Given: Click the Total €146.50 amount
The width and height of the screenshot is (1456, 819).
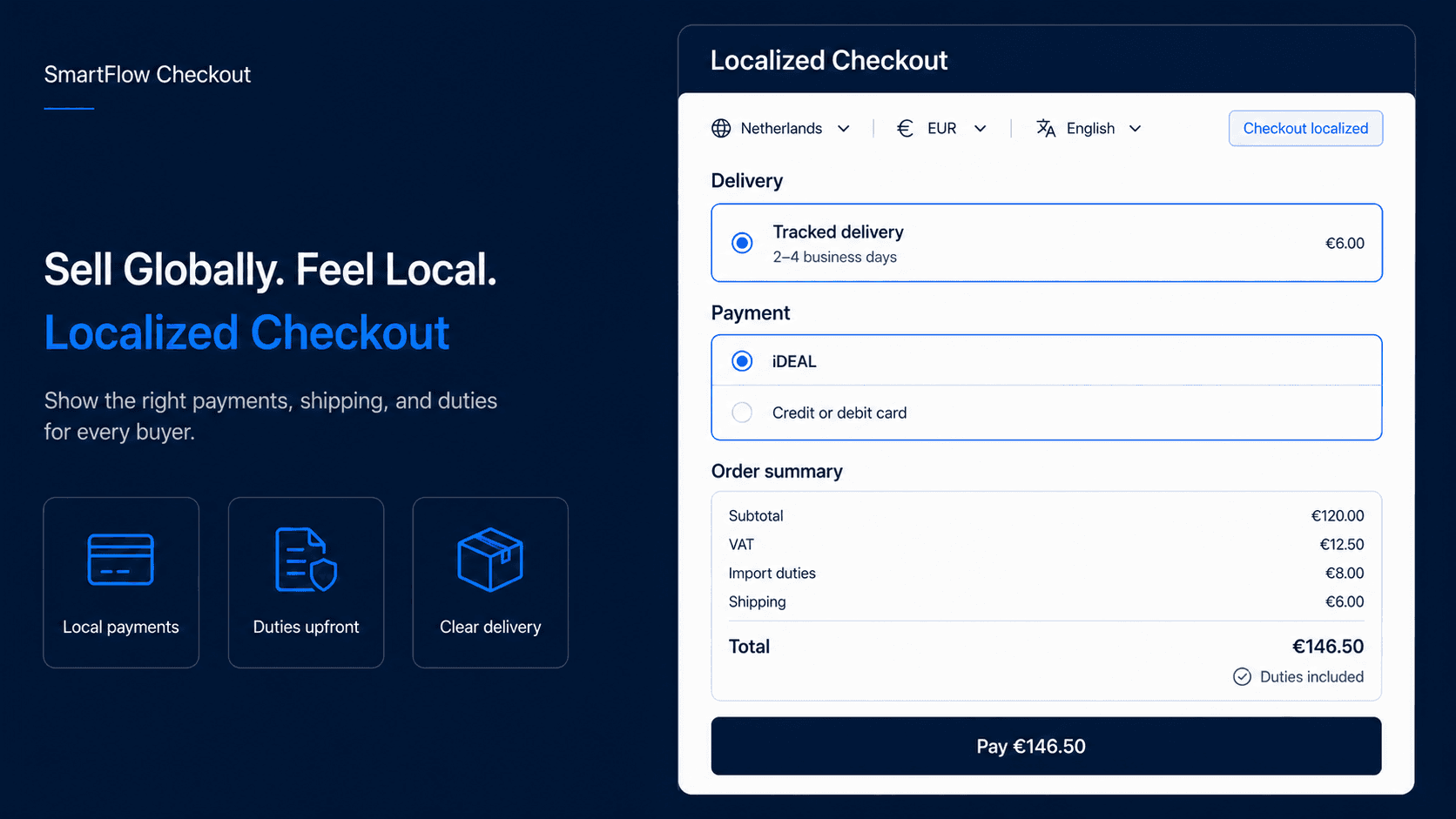Looking at the screenshot, I should tap(1328, 647).
